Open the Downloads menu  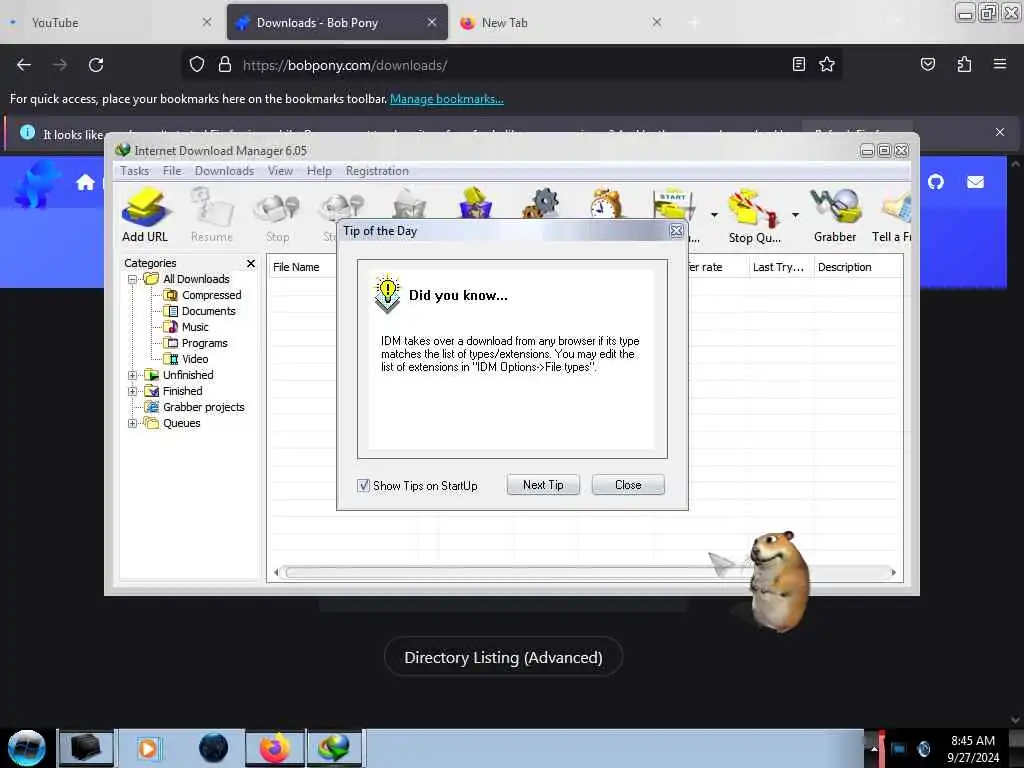pyautogui.click(x=224, y=170)
